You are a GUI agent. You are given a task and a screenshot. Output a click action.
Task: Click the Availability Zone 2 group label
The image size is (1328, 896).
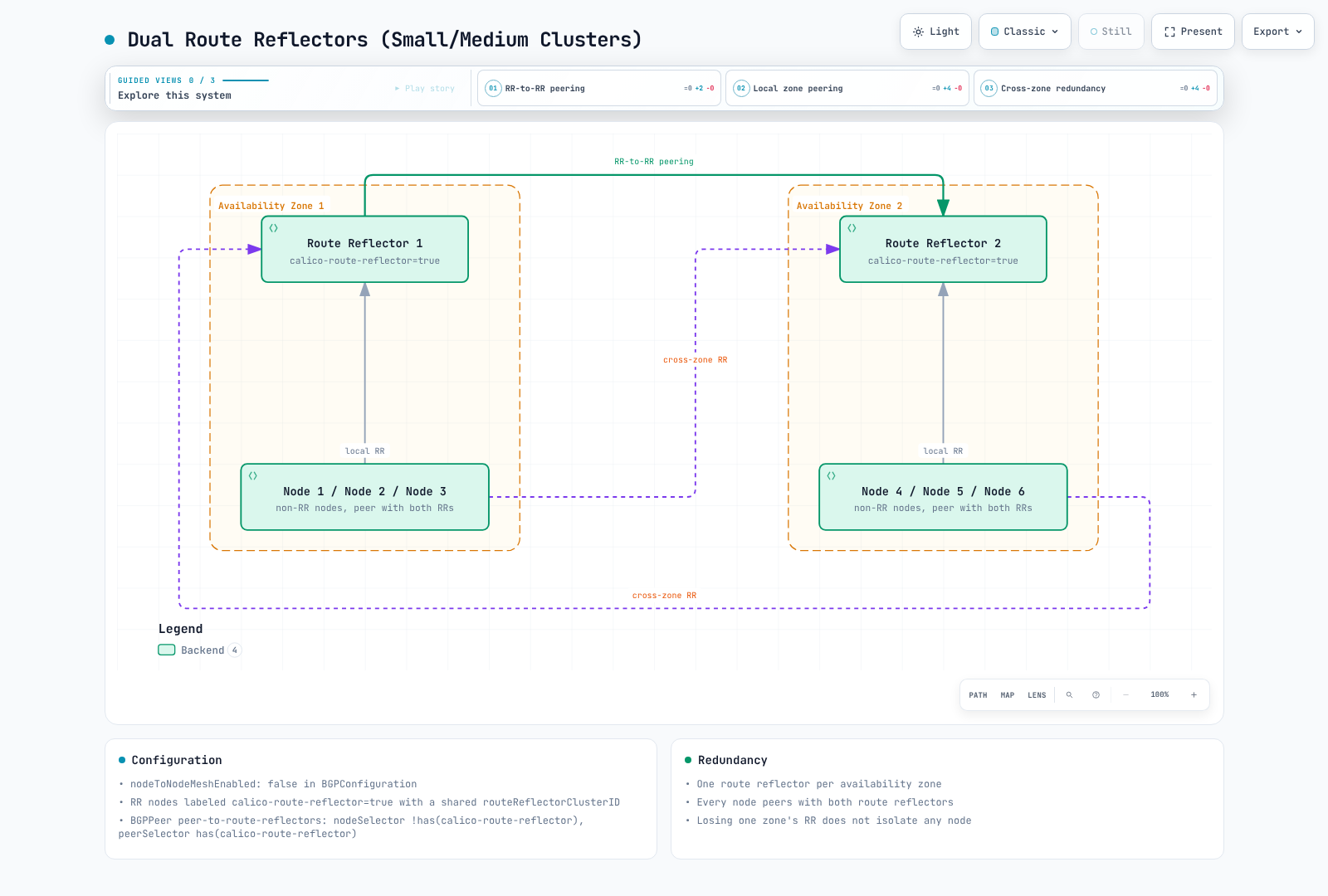pos(849,206)
